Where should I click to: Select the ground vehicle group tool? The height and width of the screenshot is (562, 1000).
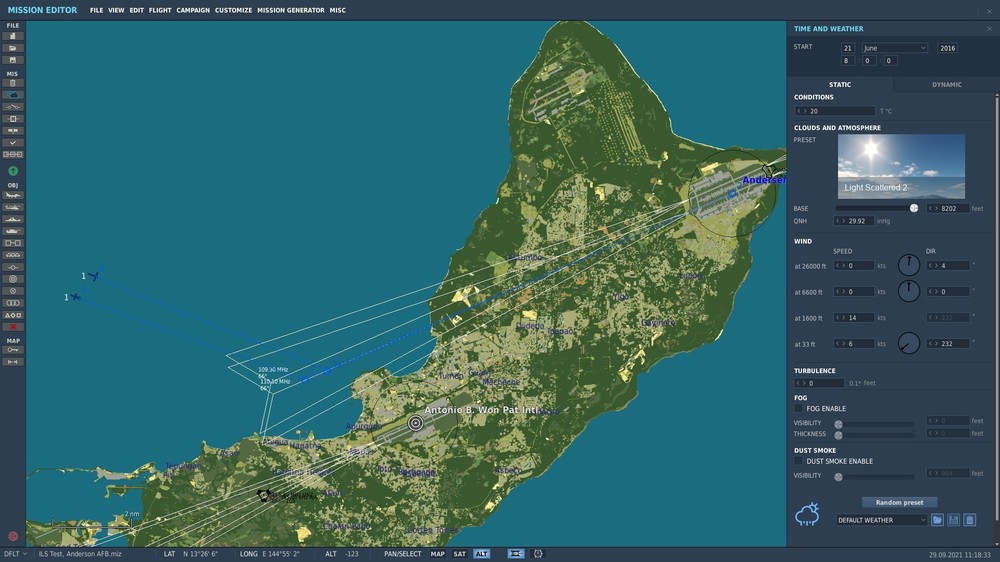pyautogui.click(x=13, y=231)
